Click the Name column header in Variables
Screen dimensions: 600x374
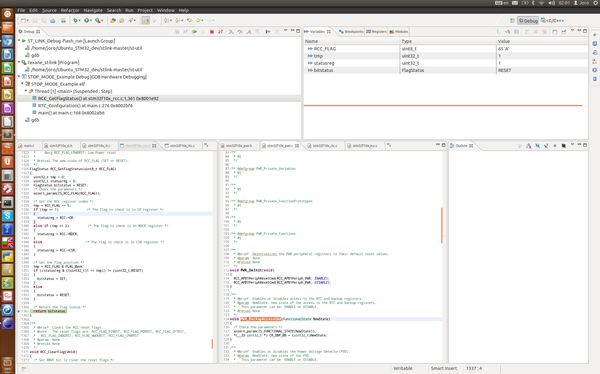351,41
